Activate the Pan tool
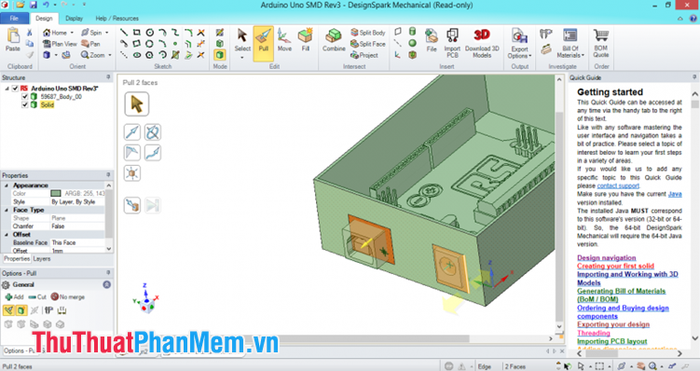The height and width of the screenshot is (371, 700). coord(91,44)
